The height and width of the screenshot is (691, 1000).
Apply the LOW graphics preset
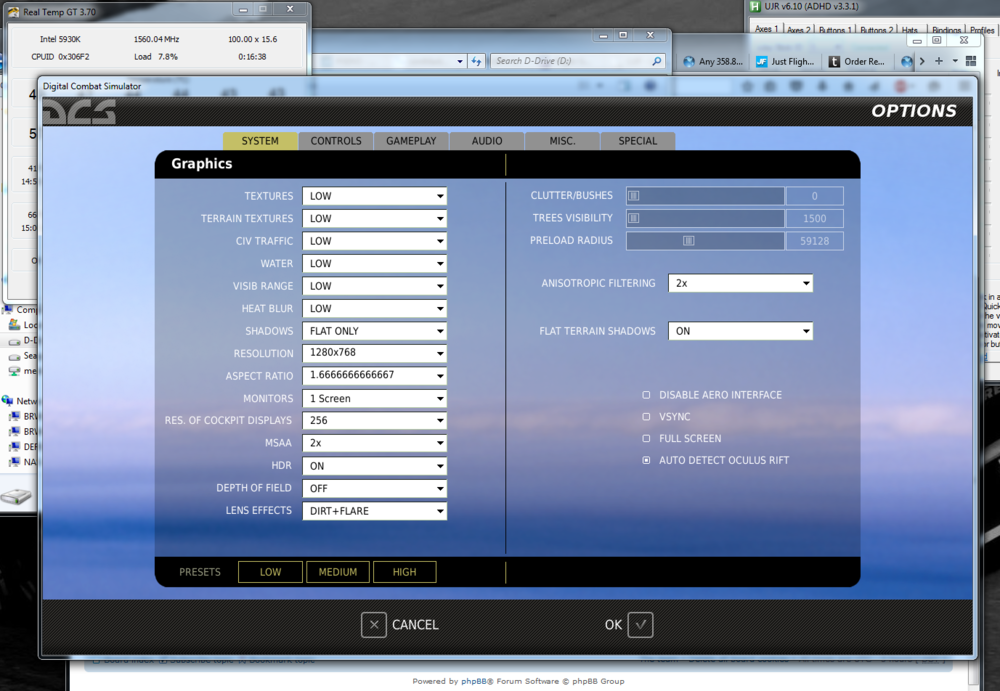click(x=270, y=572)
